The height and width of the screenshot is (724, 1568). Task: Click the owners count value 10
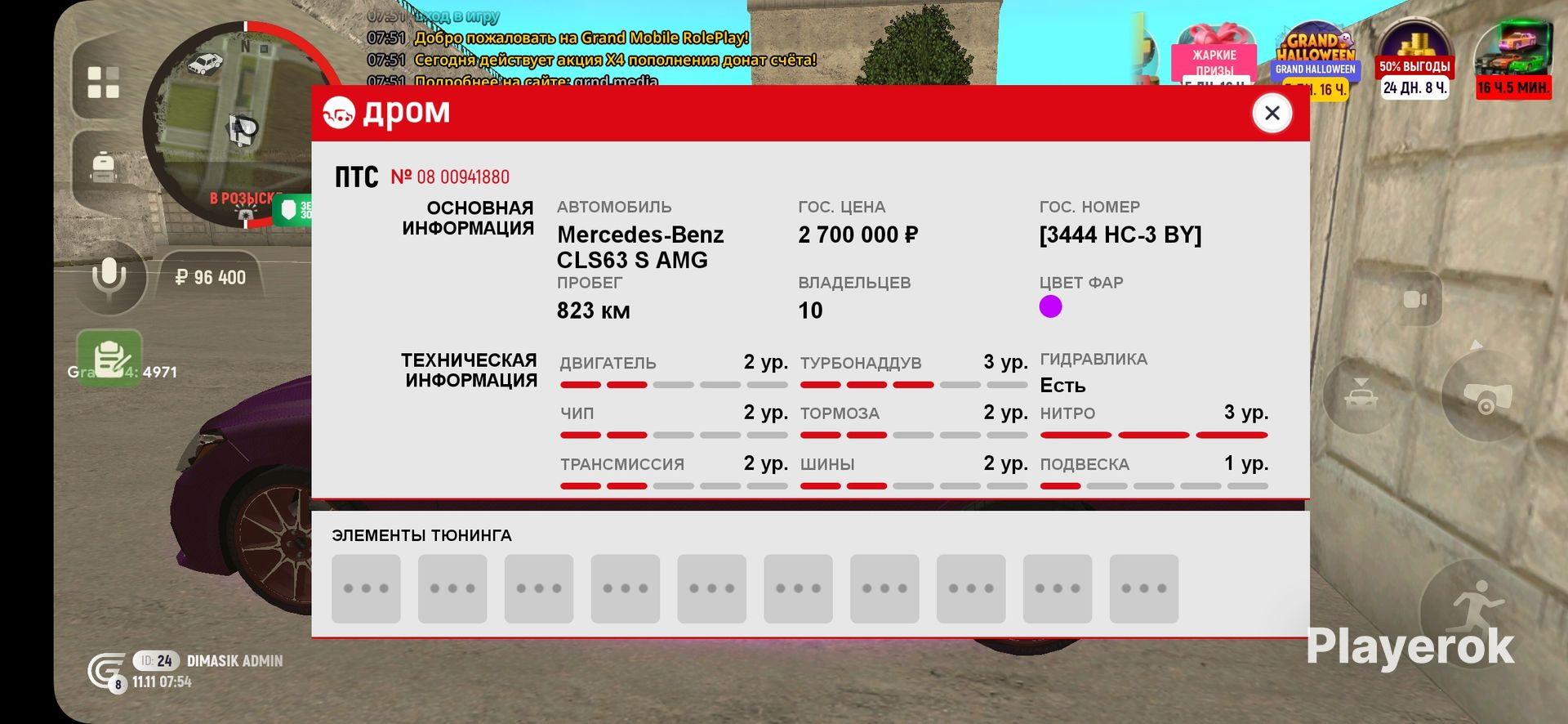click(810, 311)
